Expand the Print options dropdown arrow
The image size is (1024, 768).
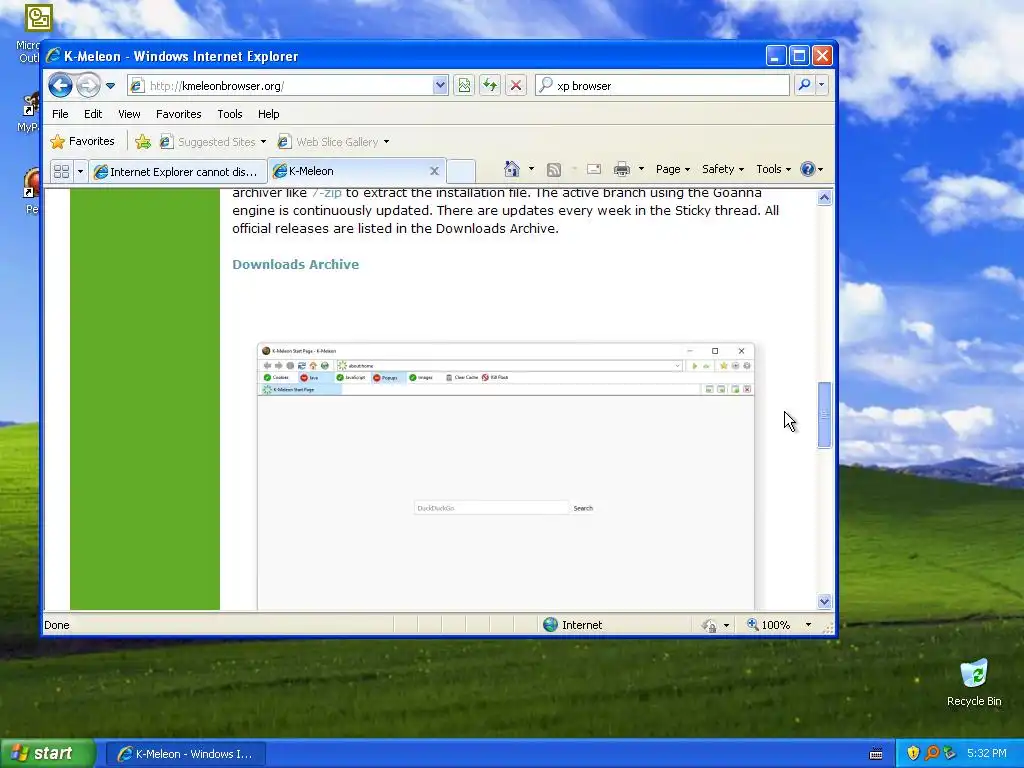tap(641, 169)
